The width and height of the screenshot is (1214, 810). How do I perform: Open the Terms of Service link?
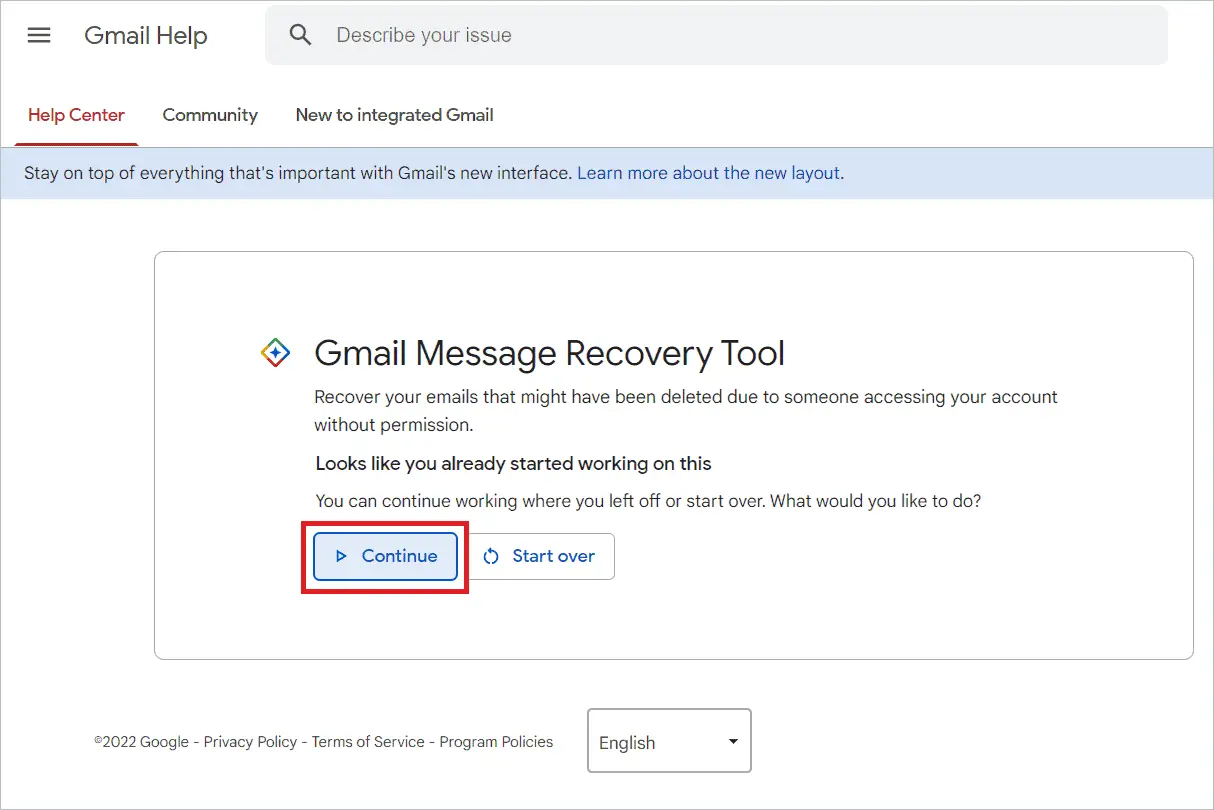(x=368, y=742)
